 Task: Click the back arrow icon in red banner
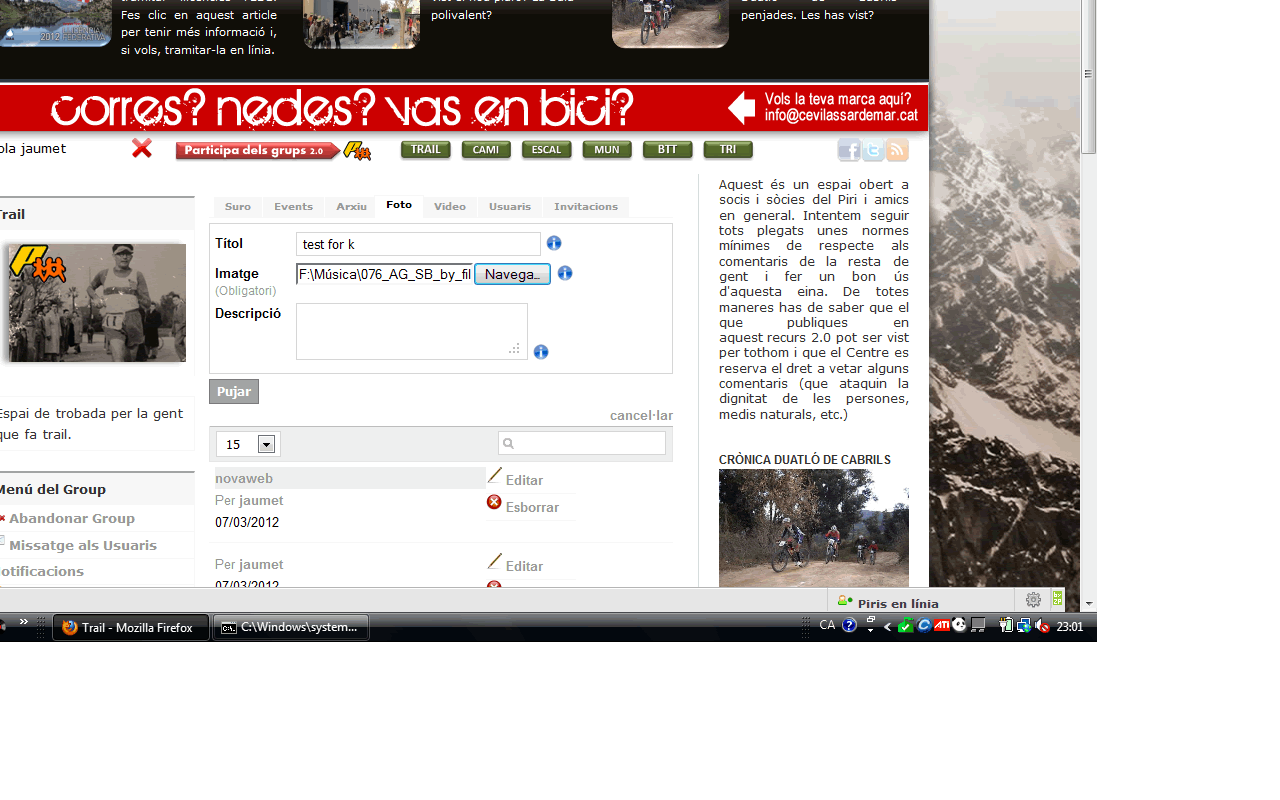pos(741,107)
